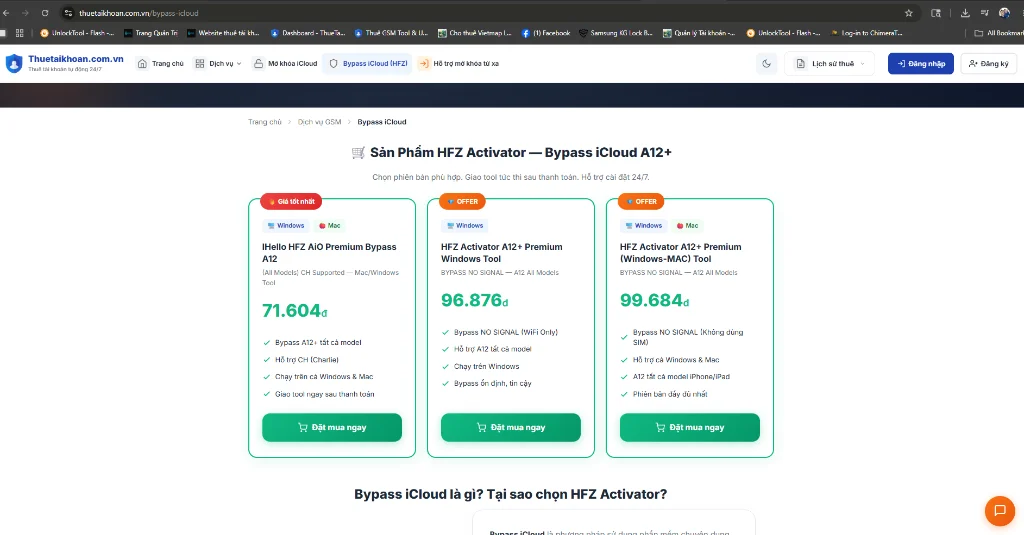Open the Samsung KG Lock bookmark
Screen dimensions: 1024x535
[616, 33]
